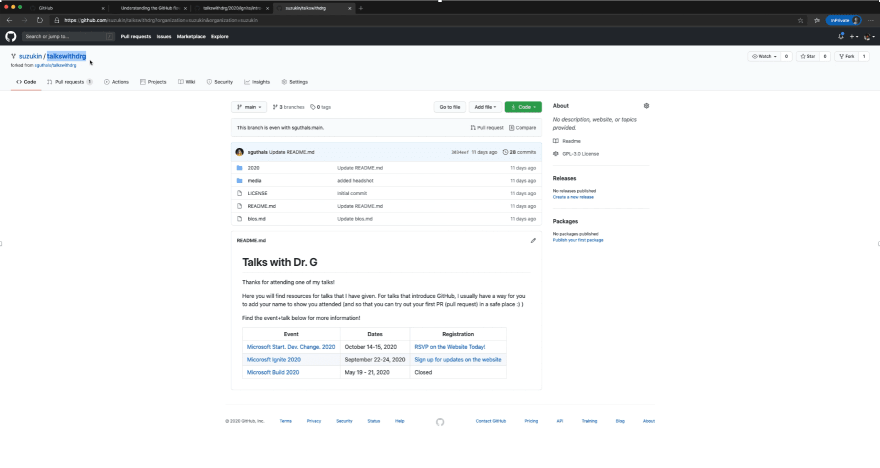
Task: Expand the Add file dropdown
Action: tap(485, 107)
